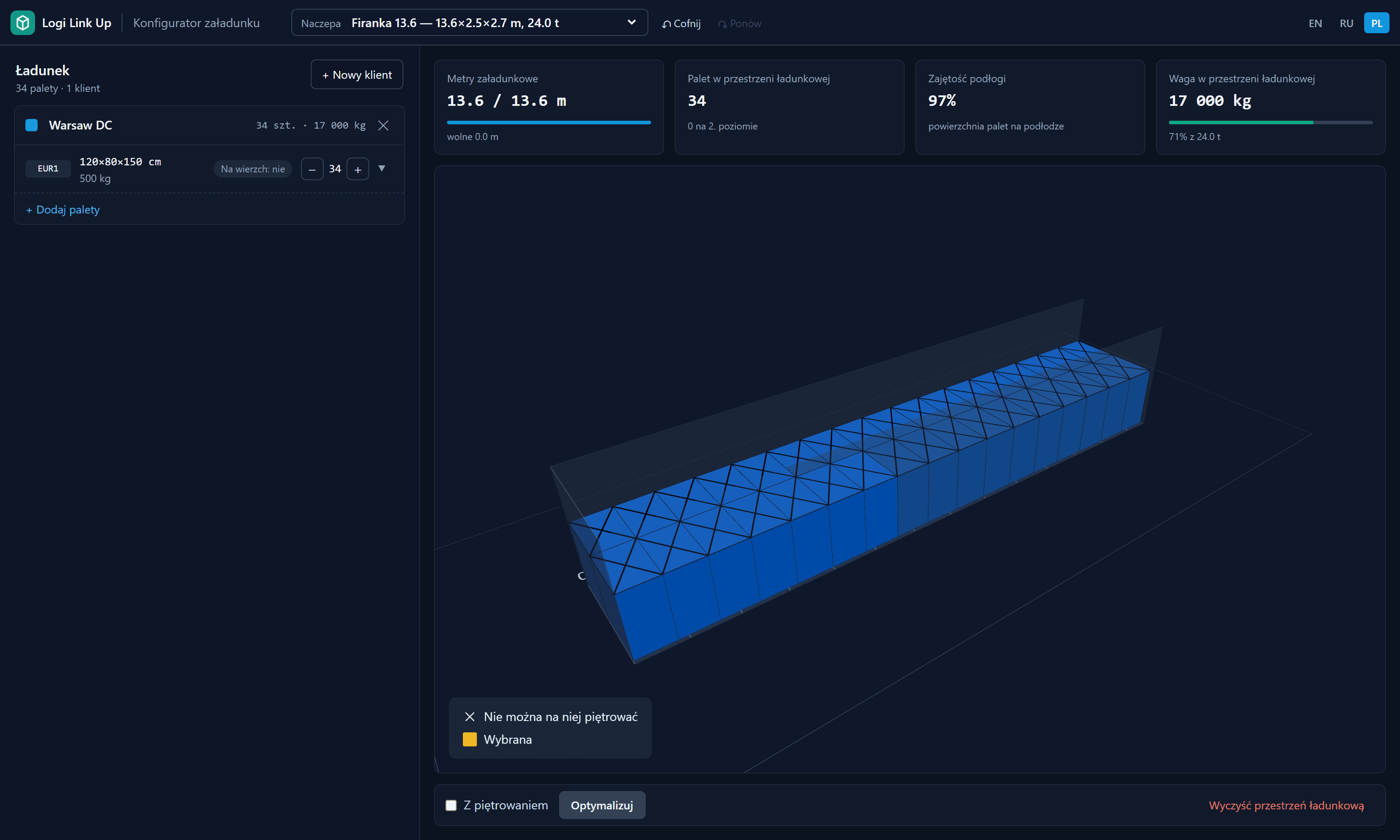Click the blue Warsaw DC color swatch
This screenshot has width=1400, height=840.
(x=31, y=125)
